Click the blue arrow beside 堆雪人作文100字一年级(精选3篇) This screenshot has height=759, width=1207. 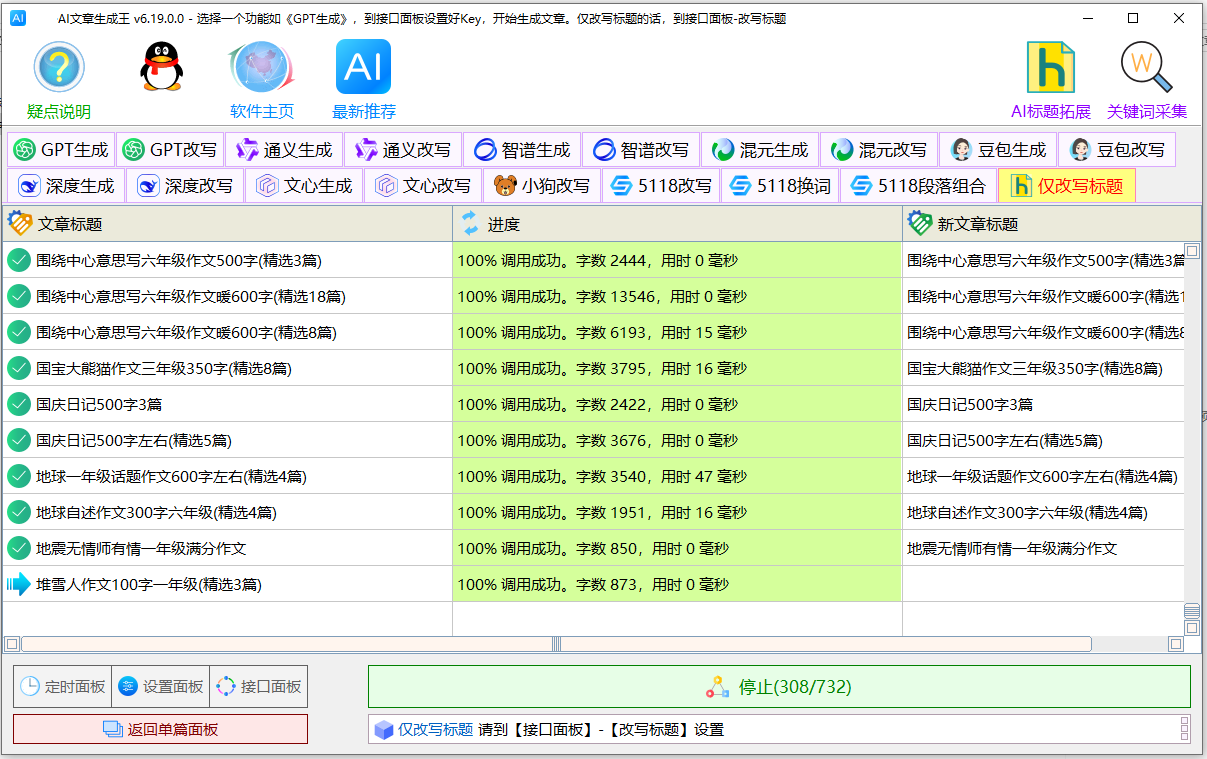pos(19,584)
